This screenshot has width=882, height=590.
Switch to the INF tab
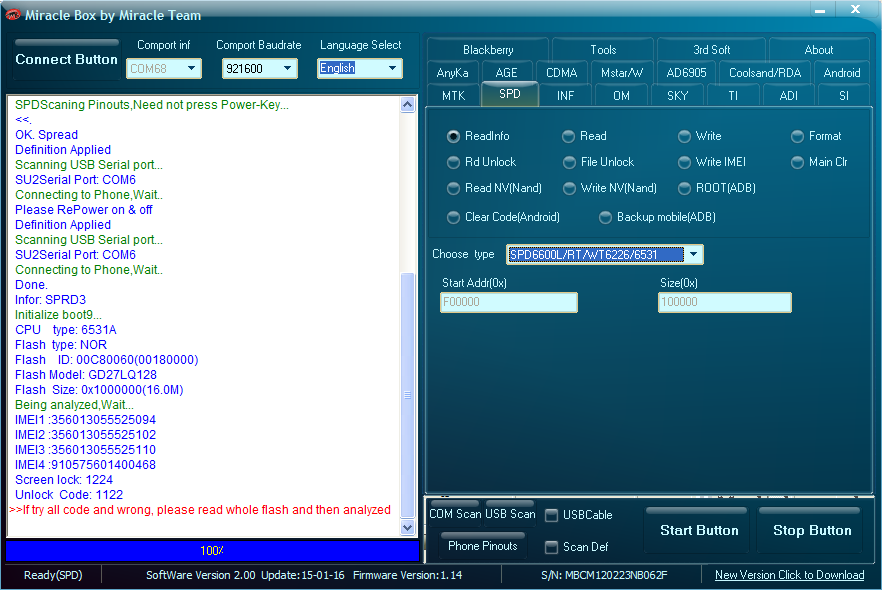pyautogui.click(x=565, y=96)
